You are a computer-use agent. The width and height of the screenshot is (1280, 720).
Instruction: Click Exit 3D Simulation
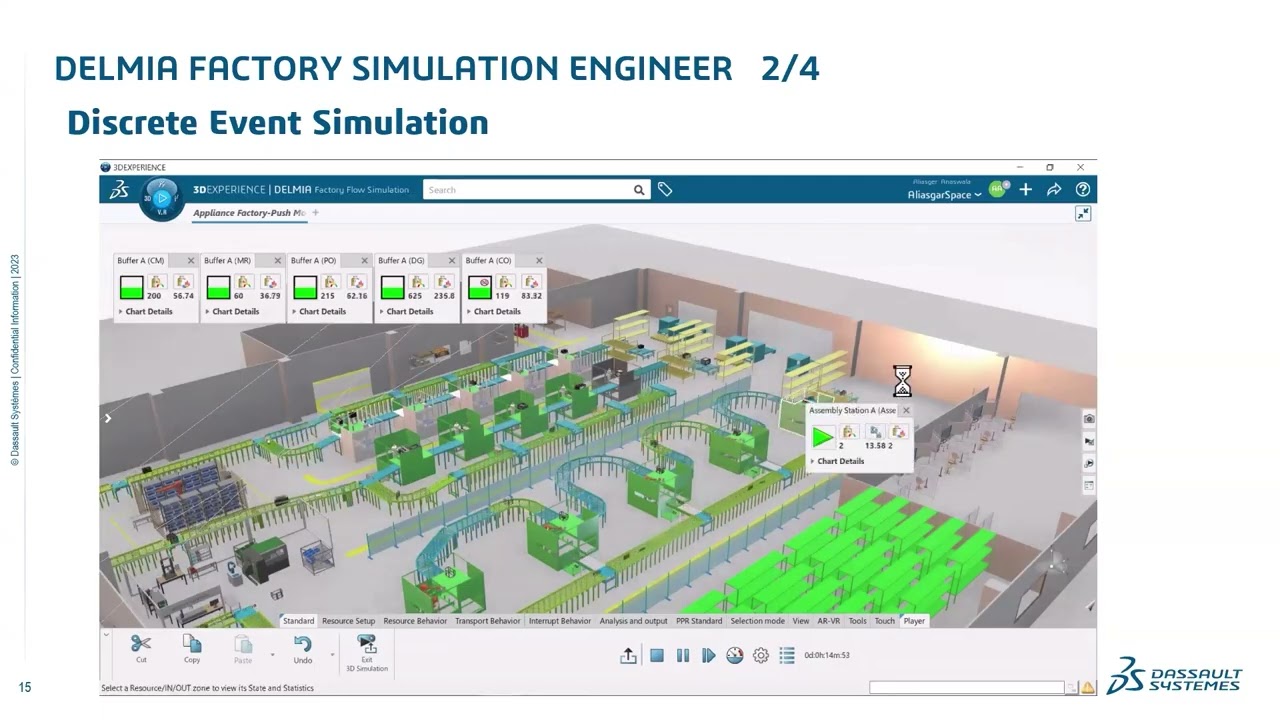[x=367, y=654]
